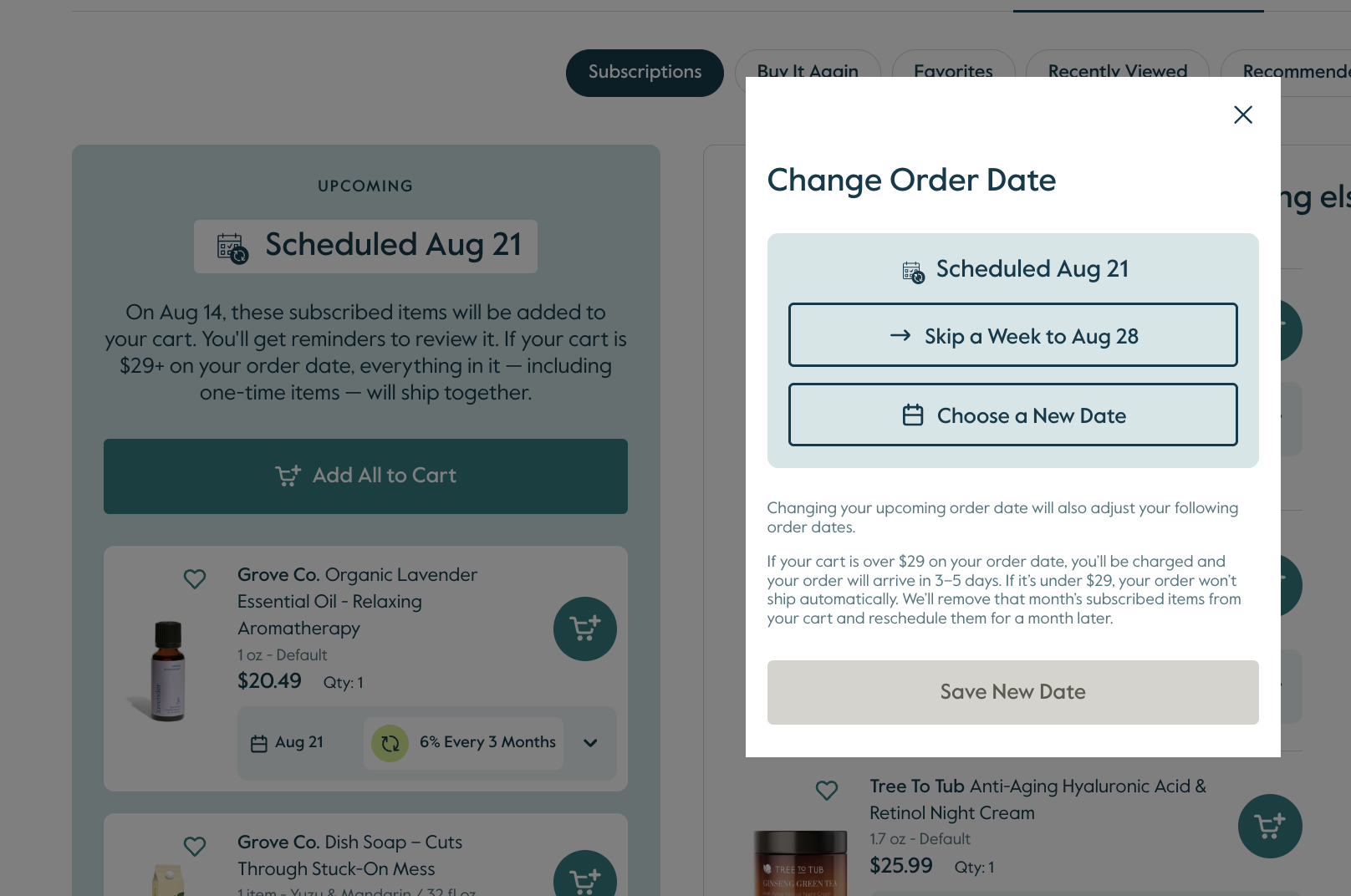Screen dimensions: 1351x896
Task: Favorite the Tree To Tub Night Cream heart
Action: 827,790
